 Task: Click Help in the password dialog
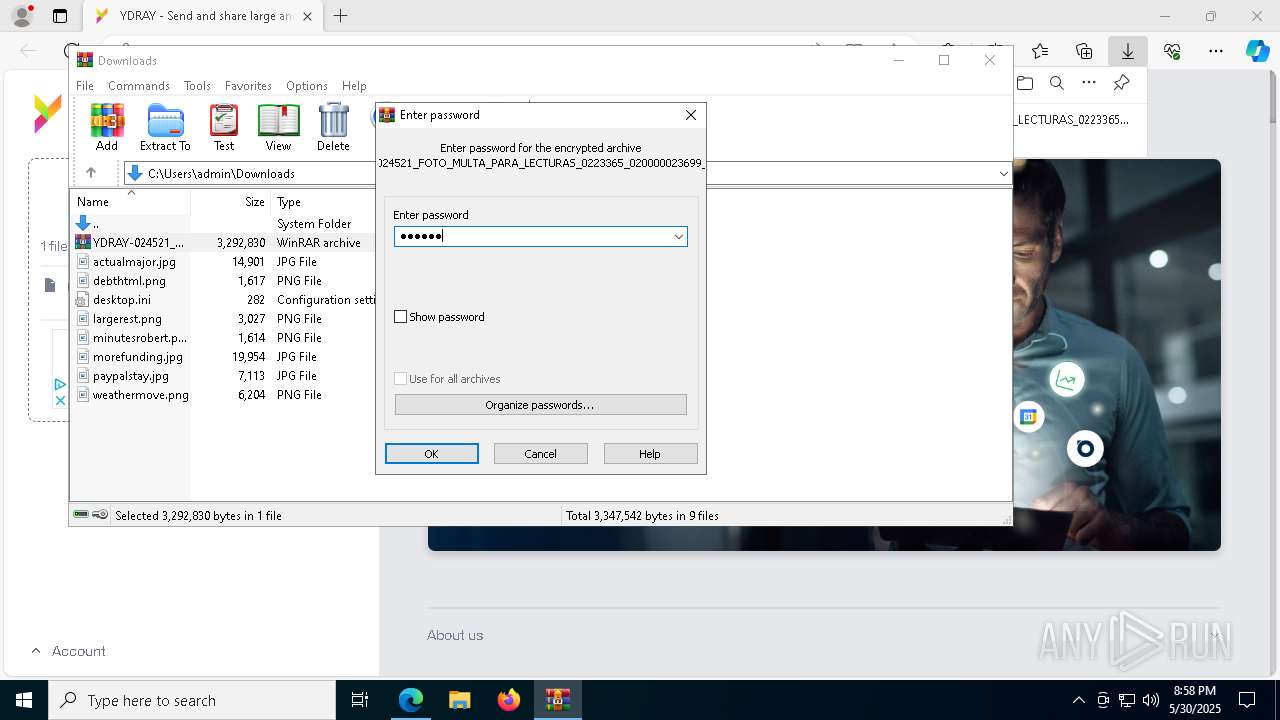coord(650,454)
